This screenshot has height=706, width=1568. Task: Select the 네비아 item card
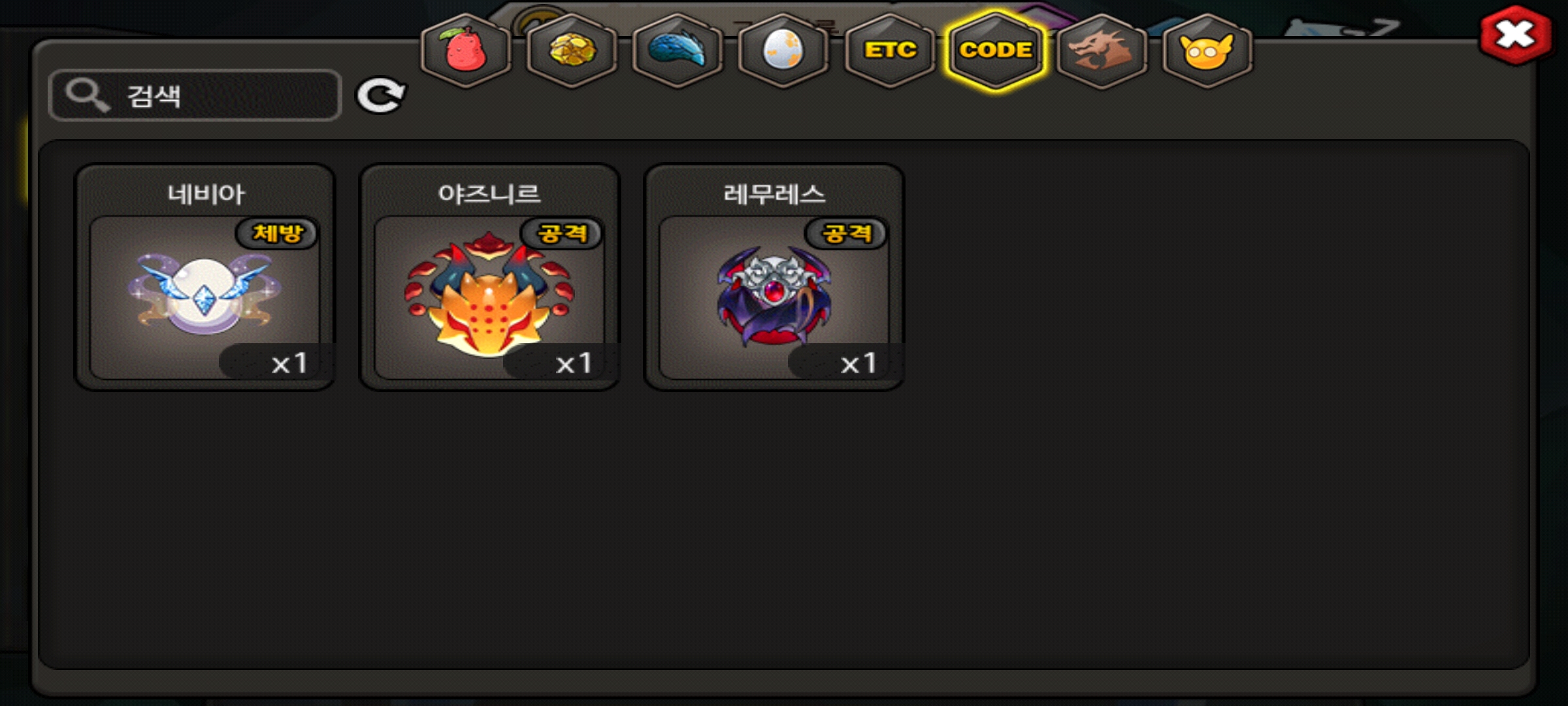205,277
